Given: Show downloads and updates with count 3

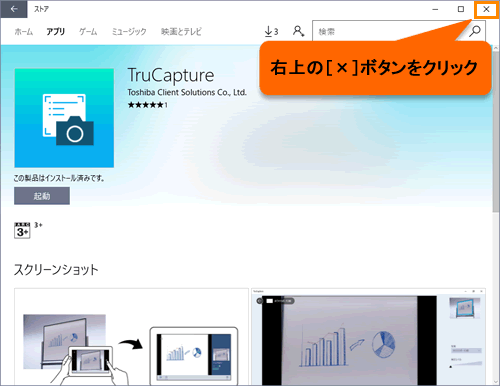Looking at the screenshot, I should click(271, 32).
